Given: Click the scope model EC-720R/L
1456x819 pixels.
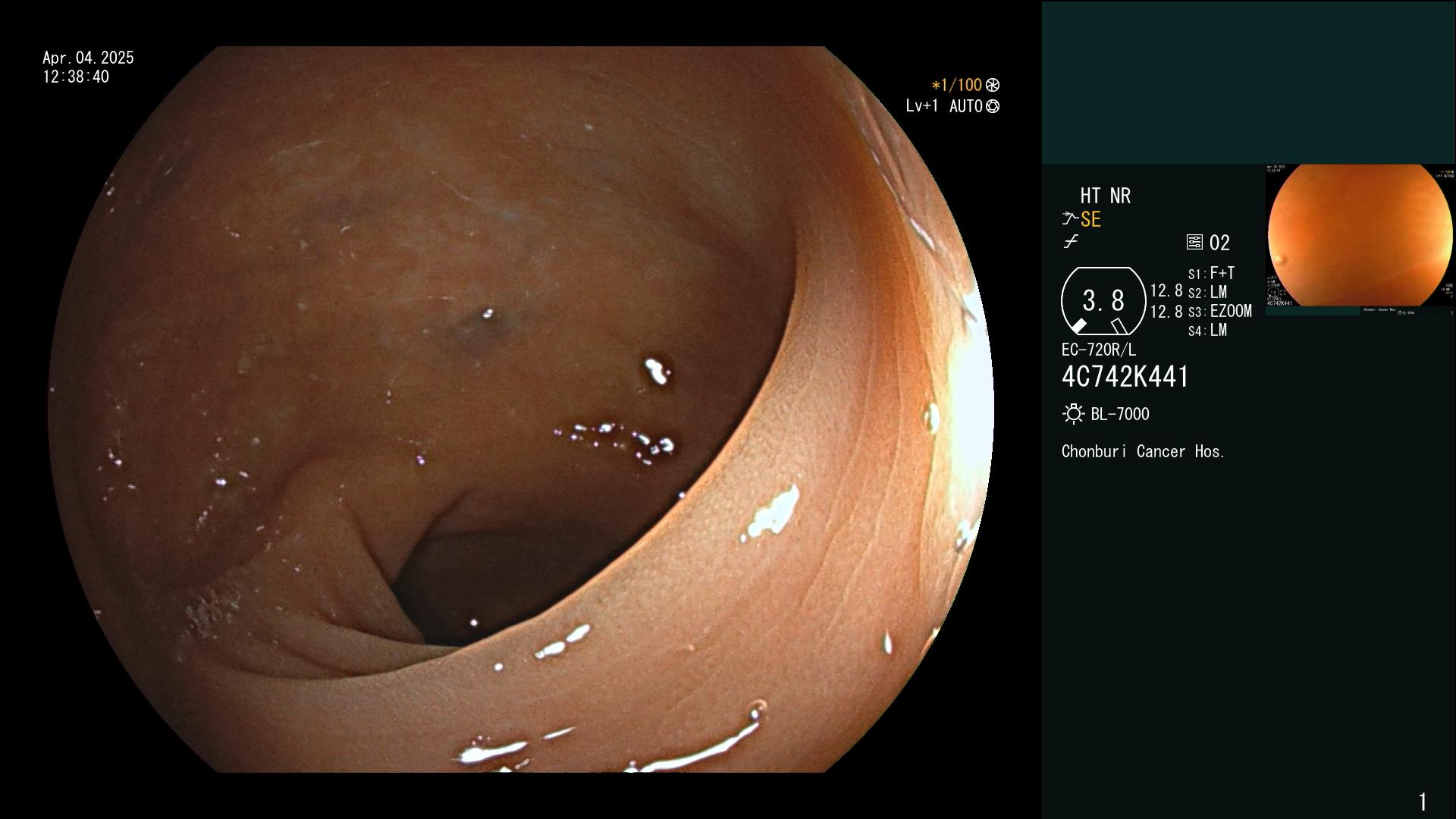Looking at the screenshot, I should click(x=1099, y=350).
